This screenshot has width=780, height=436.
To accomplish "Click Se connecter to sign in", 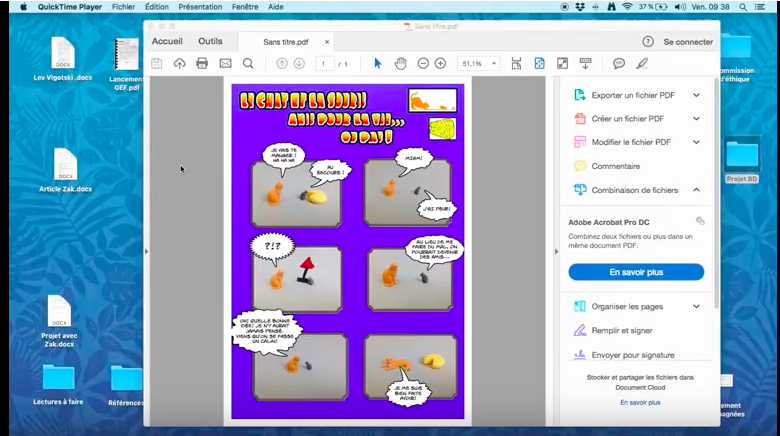I will click(x=688, y=42).
